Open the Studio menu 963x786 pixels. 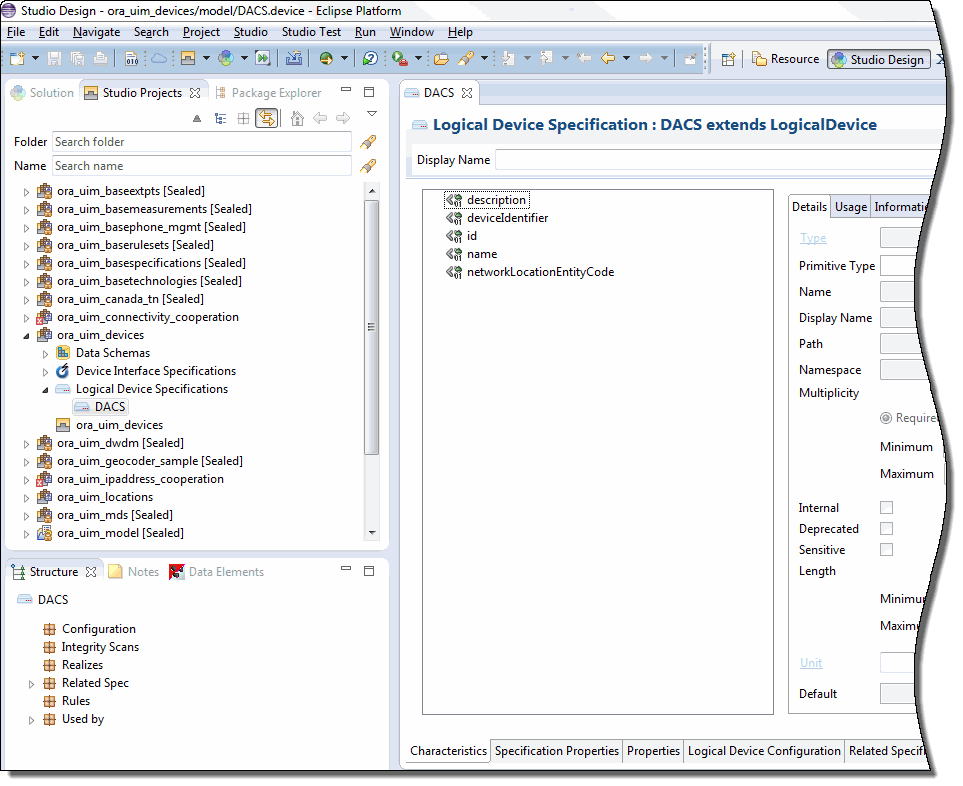click(251, 32)
